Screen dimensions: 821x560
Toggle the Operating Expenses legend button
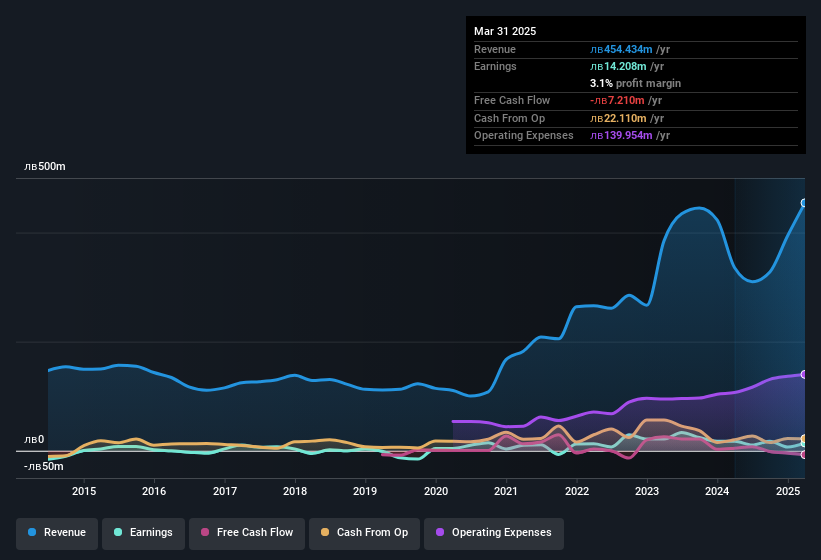[x=494, y=533]
